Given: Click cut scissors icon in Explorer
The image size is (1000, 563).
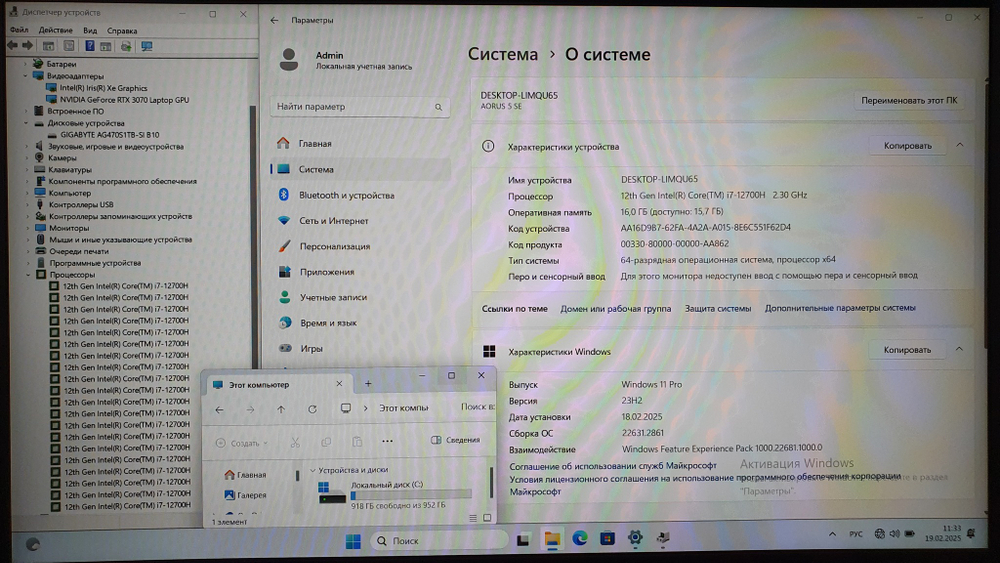Looking at the screenshot, I should (295, 442).
